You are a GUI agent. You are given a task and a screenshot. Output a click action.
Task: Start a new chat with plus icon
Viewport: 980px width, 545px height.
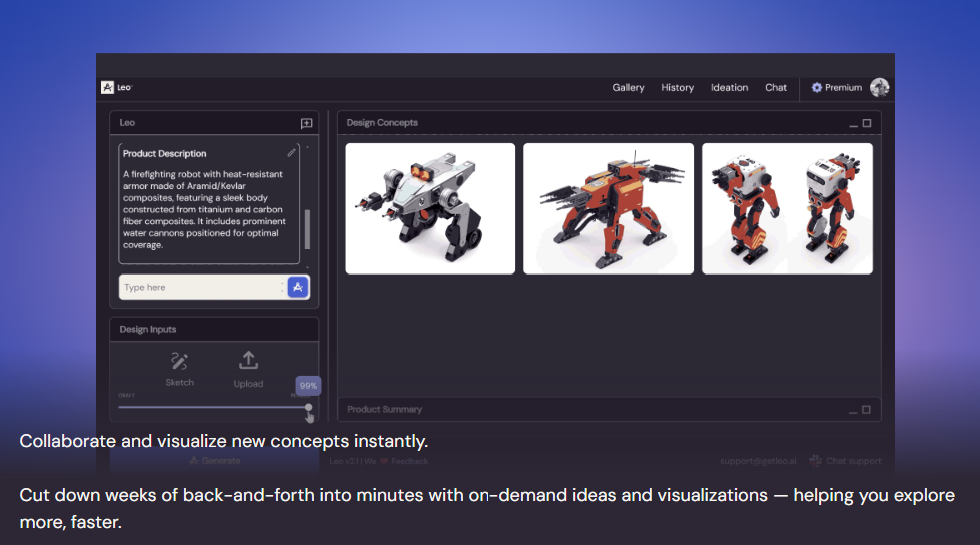306,123
